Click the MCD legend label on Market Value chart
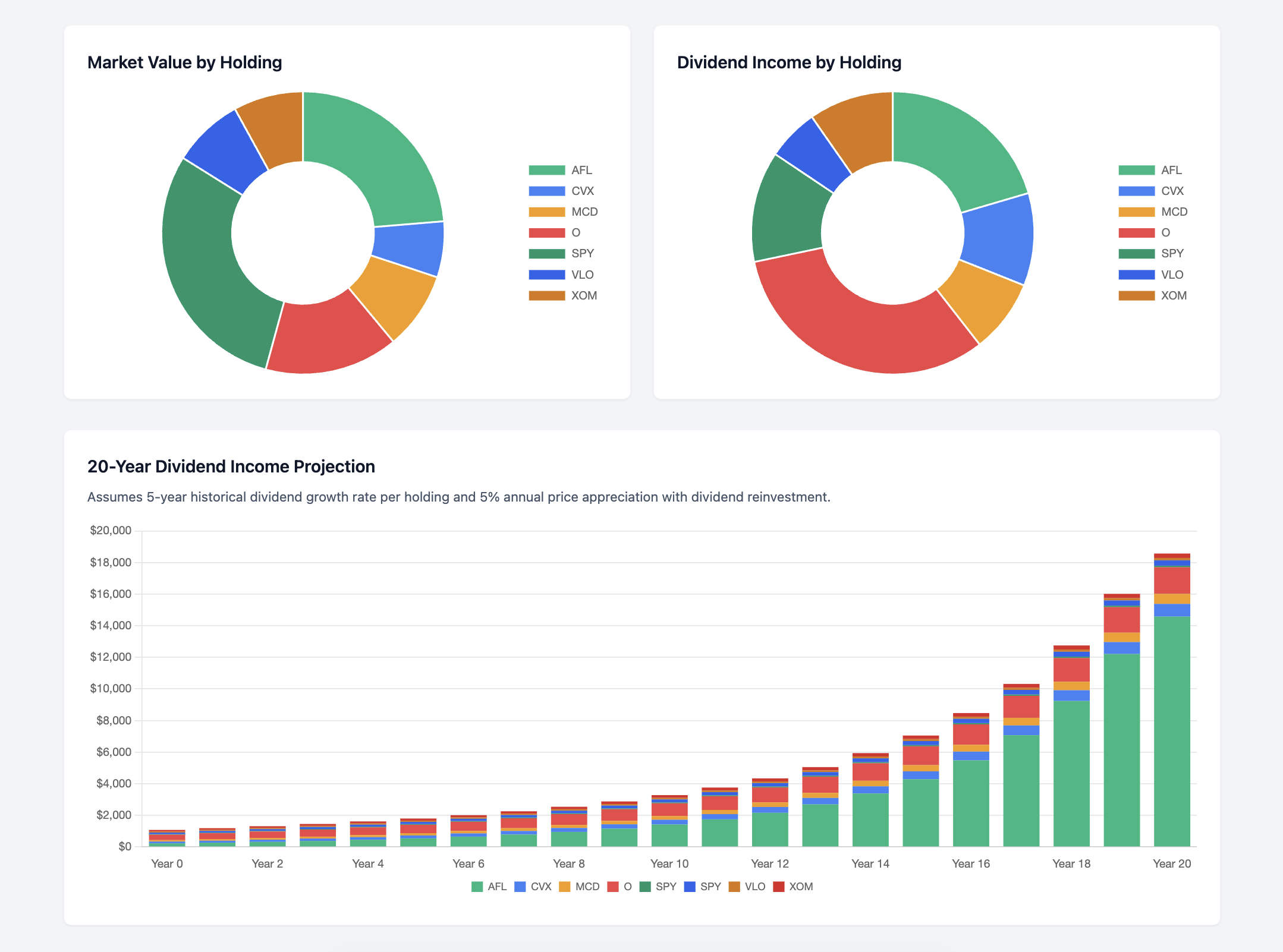The width and height of the screenshot is (1283, 952). pos(584,212)
